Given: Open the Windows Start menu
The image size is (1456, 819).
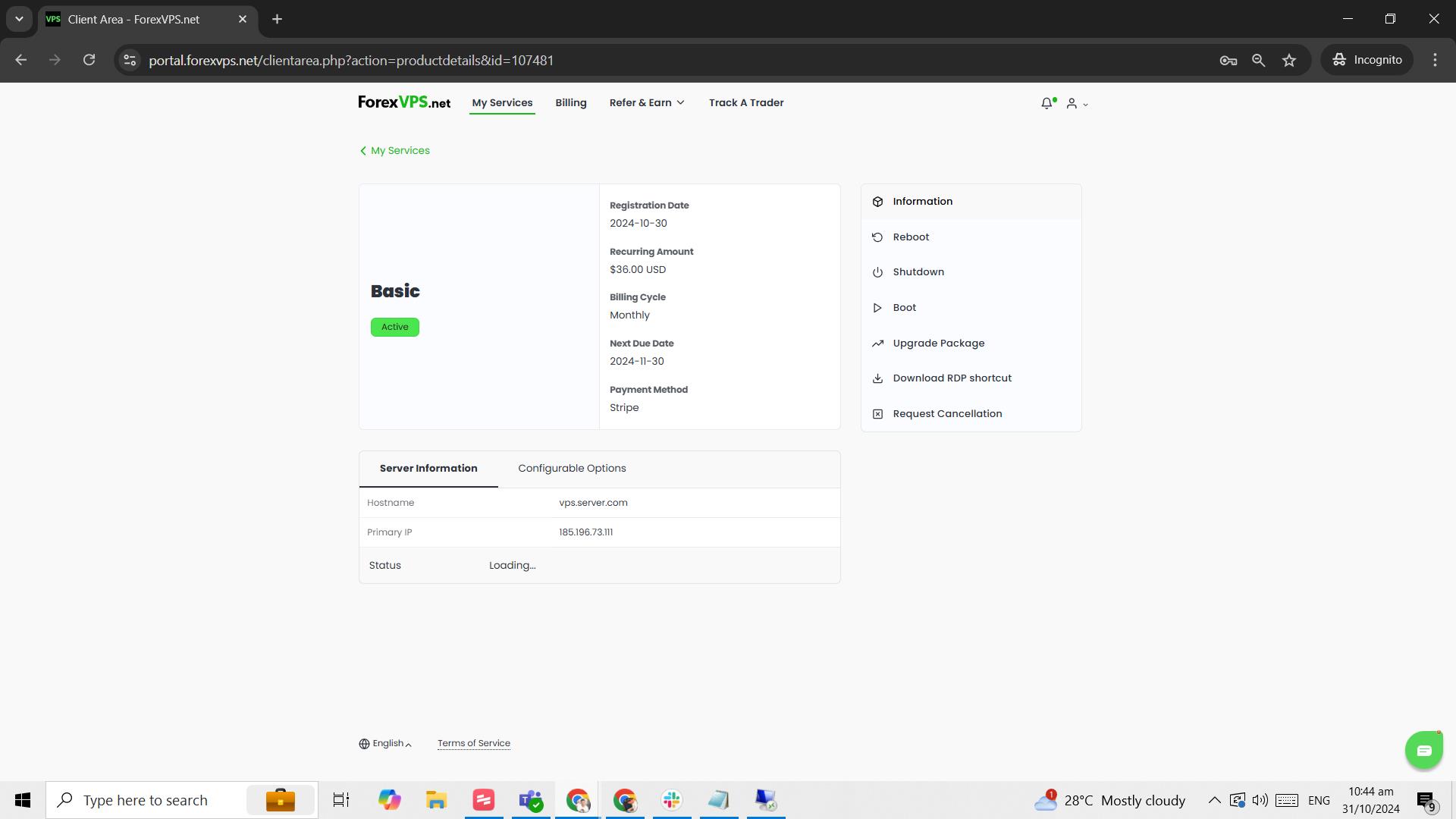Looking at the screenshot, I should coord(23,800).
